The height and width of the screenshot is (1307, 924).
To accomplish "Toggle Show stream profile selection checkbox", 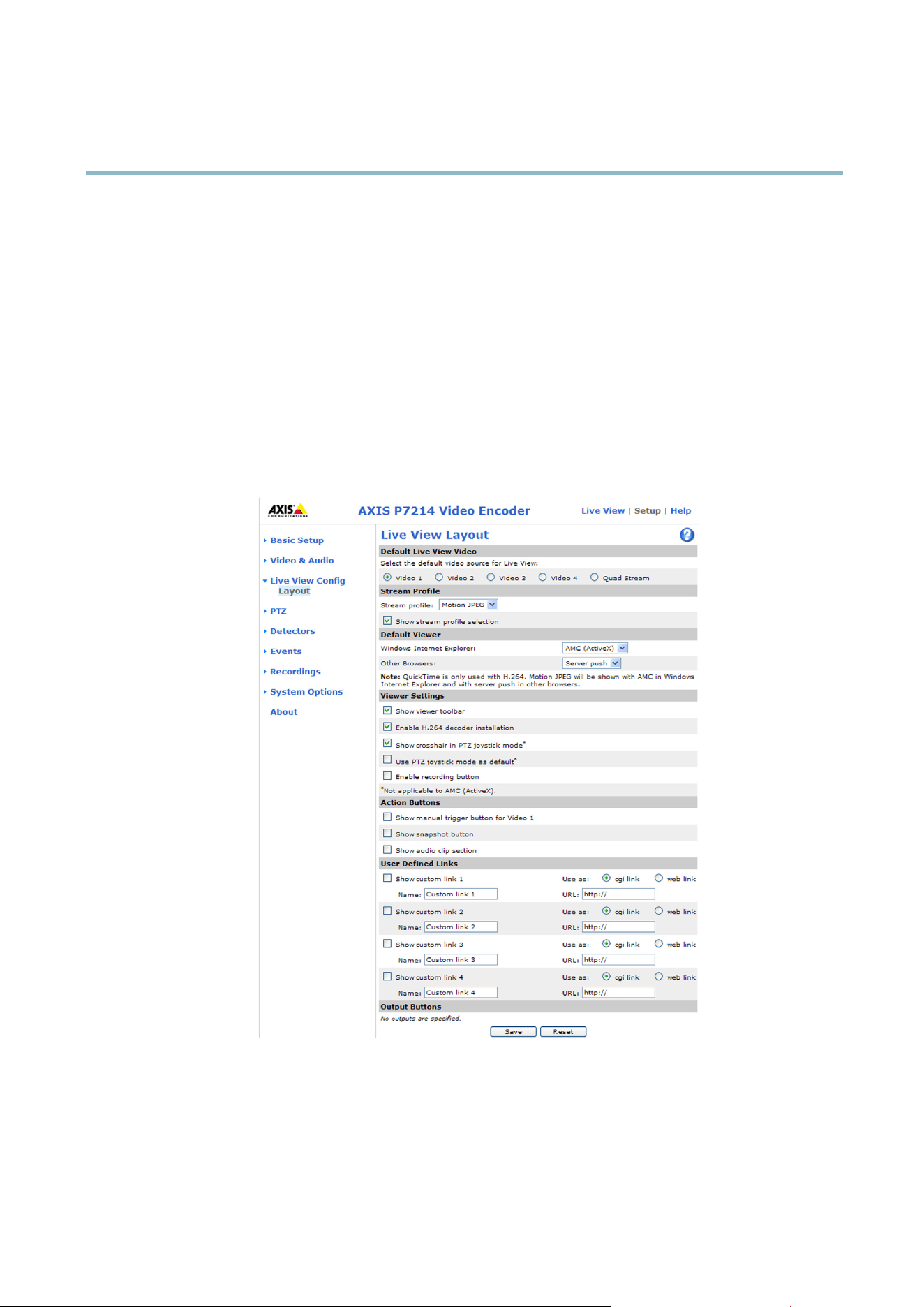I will click(x=387, y=621).
